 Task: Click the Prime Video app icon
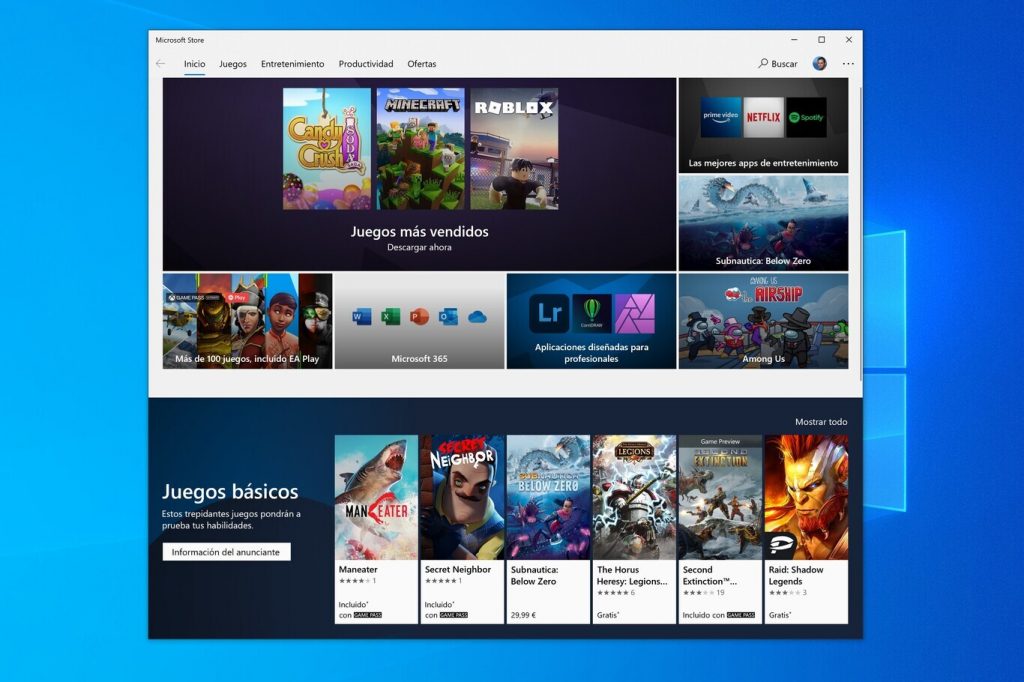coord(721,117)
